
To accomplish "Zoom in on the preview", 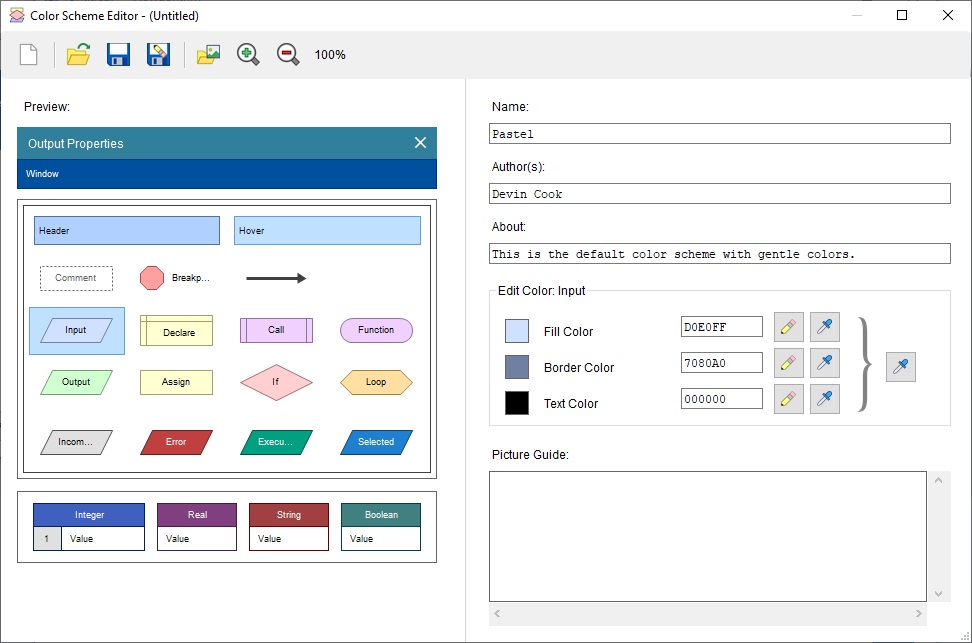I will [x=248, y=55].
